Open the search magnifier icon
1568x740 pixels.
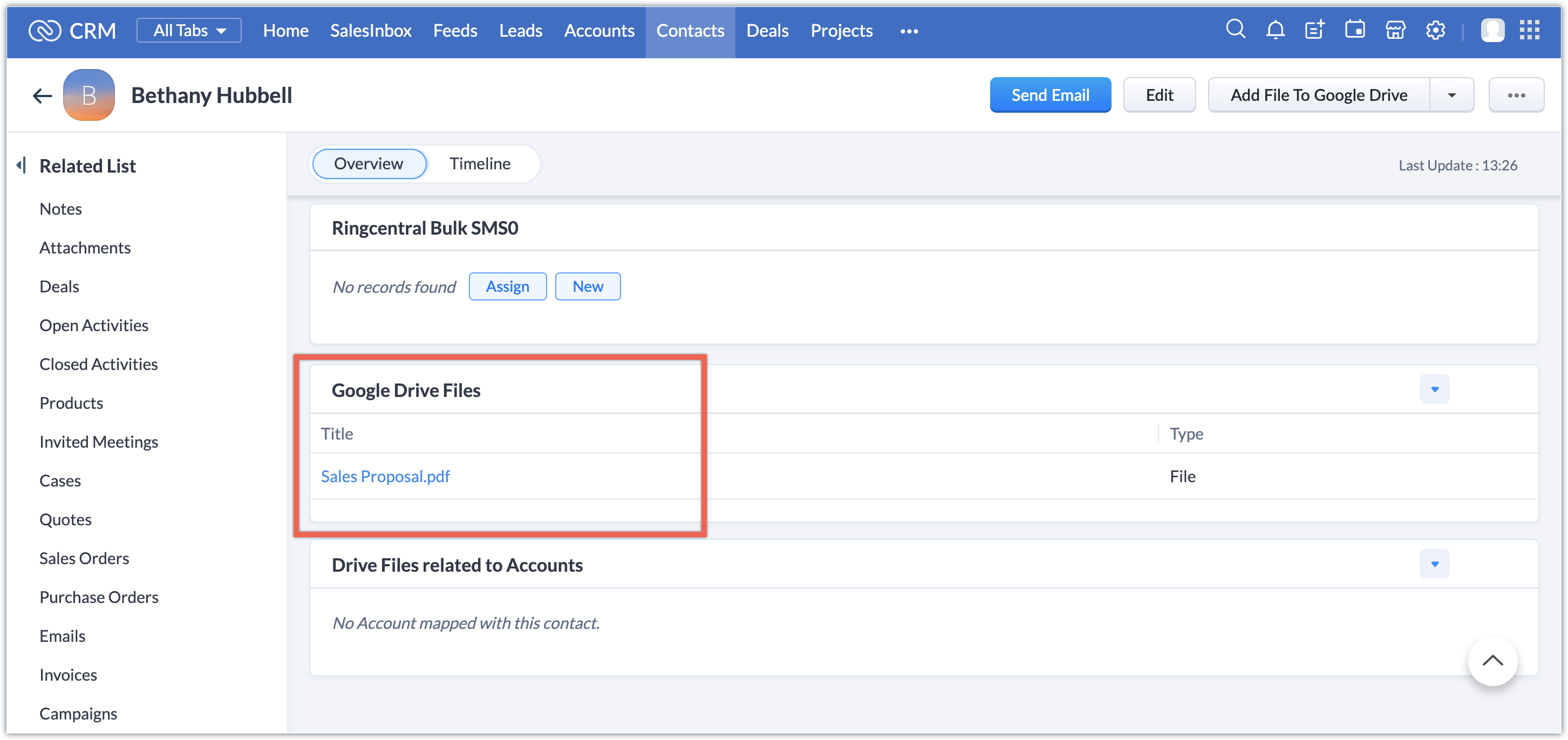tap(1235, 29)
